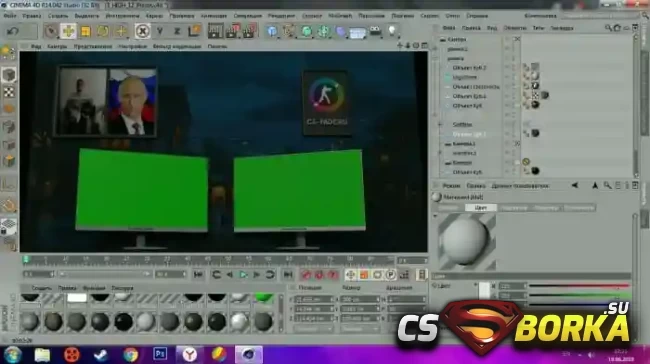Open the Создать main menu
Image resolution: width=650 pixels, height=364 pixels.
[x=58, y=16]
